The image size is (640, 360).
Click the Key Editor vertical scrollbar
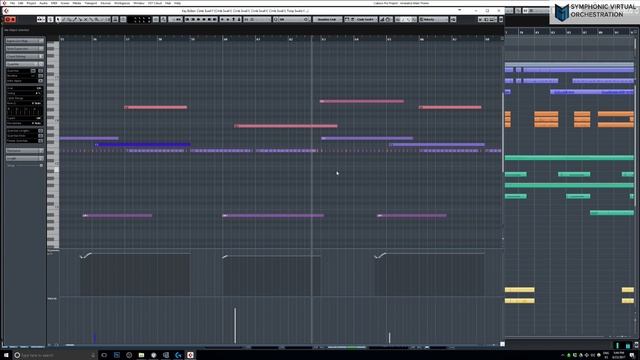click(x=502, y=133)
